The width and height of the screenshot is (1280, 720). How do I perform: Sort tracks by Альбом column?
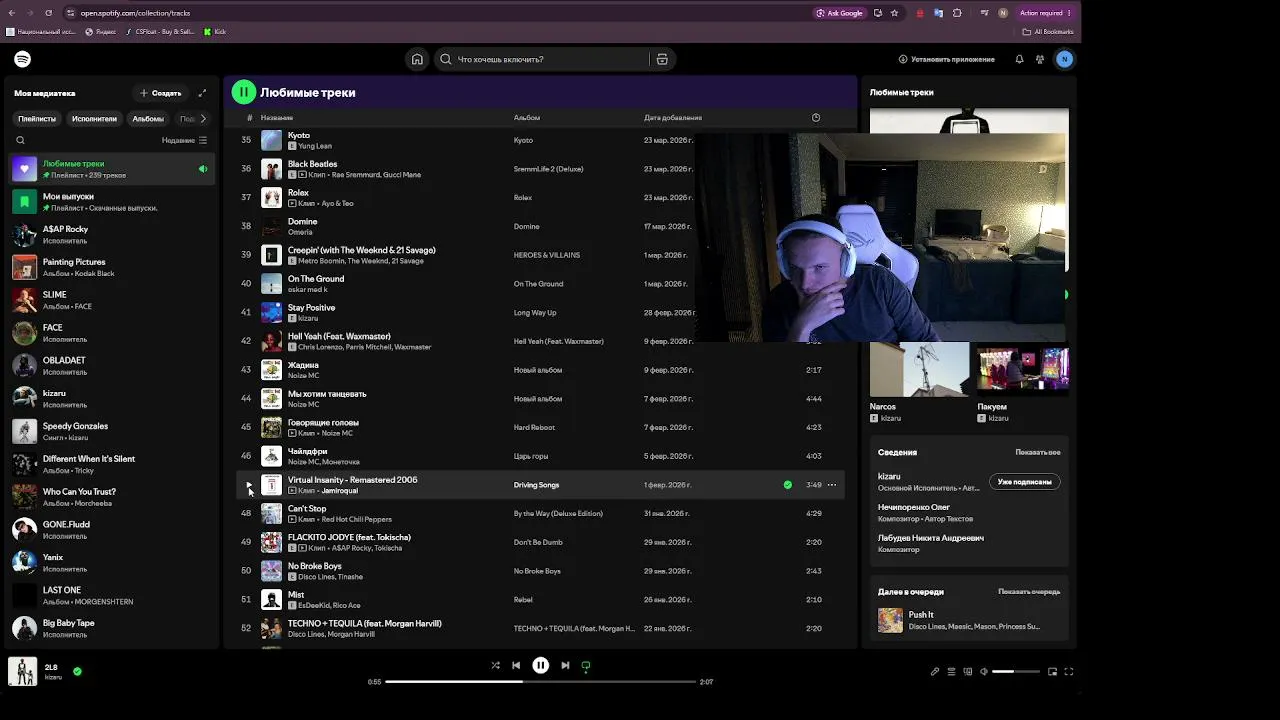pos(527,118)
